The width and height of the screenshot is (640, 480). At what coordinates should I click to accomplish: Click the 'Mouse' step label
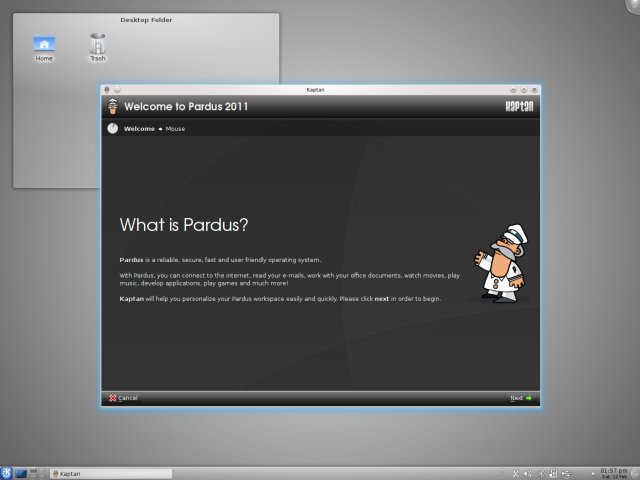175,129
